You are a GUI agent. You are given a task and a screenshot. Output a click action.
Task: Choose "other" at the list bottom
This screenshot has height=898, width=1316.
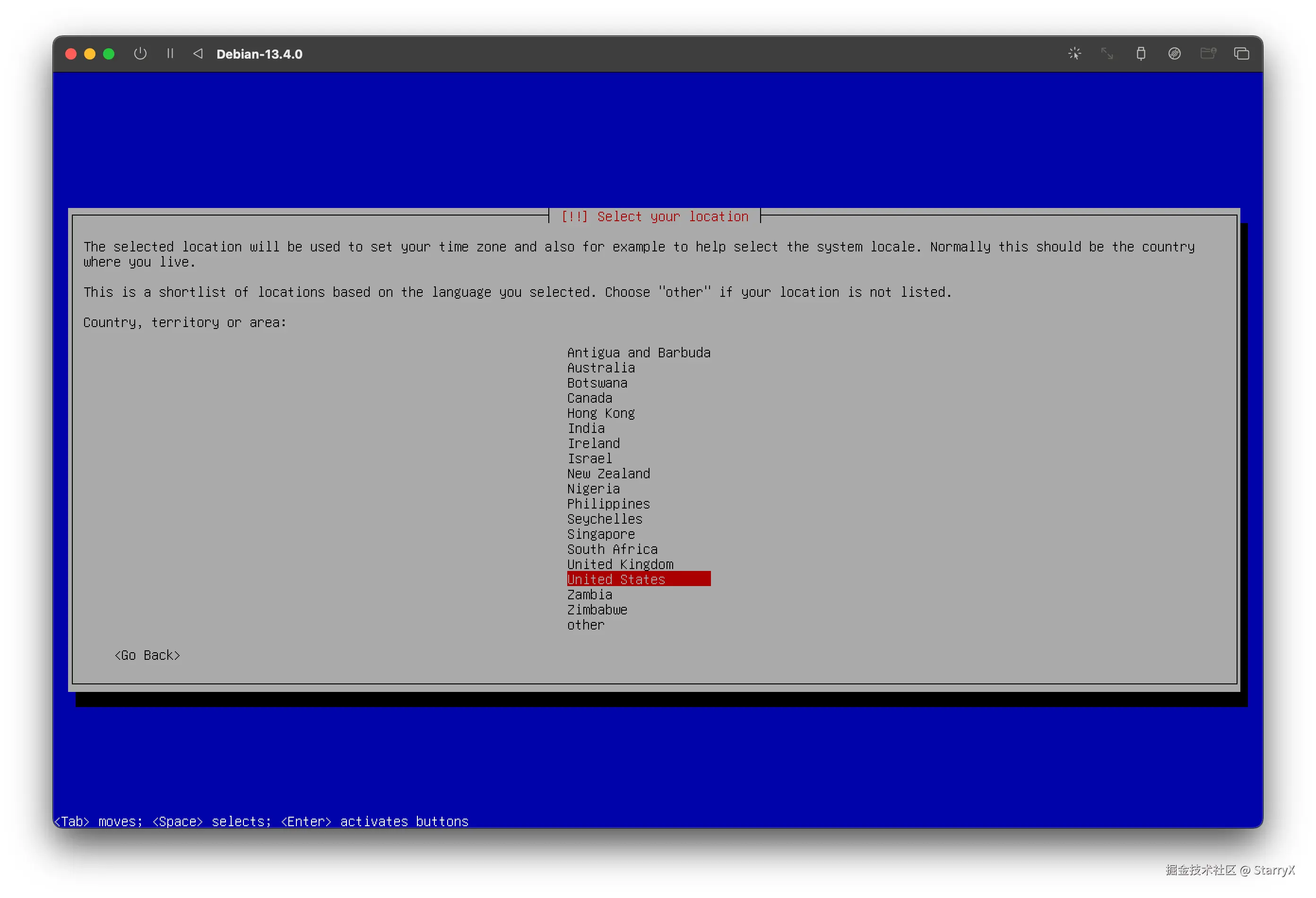(586, 625)
